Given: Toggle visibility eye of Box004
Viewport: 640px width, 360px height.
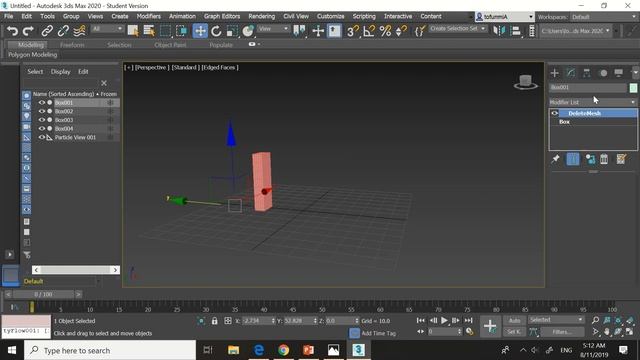Looking at the screenshot, I should point(42,128).
